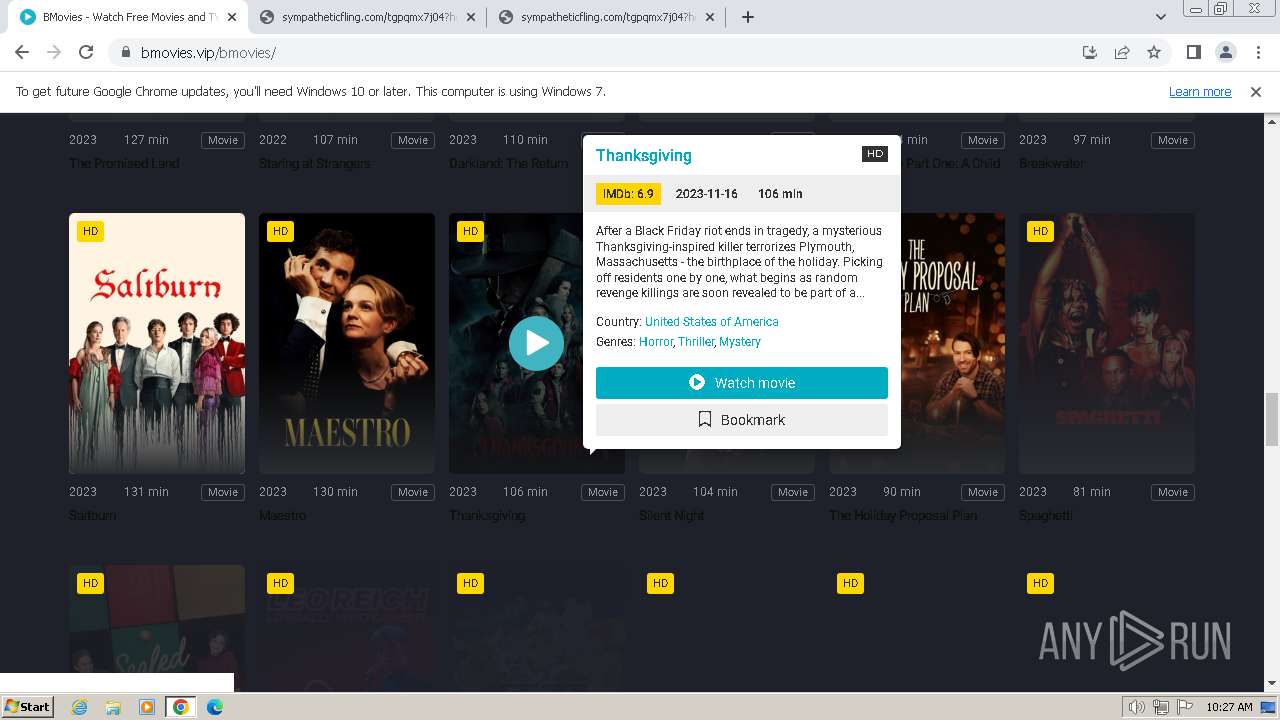Click Watch movie button
The height and width of the screenshot is (720, 1280).
[742, 383]
